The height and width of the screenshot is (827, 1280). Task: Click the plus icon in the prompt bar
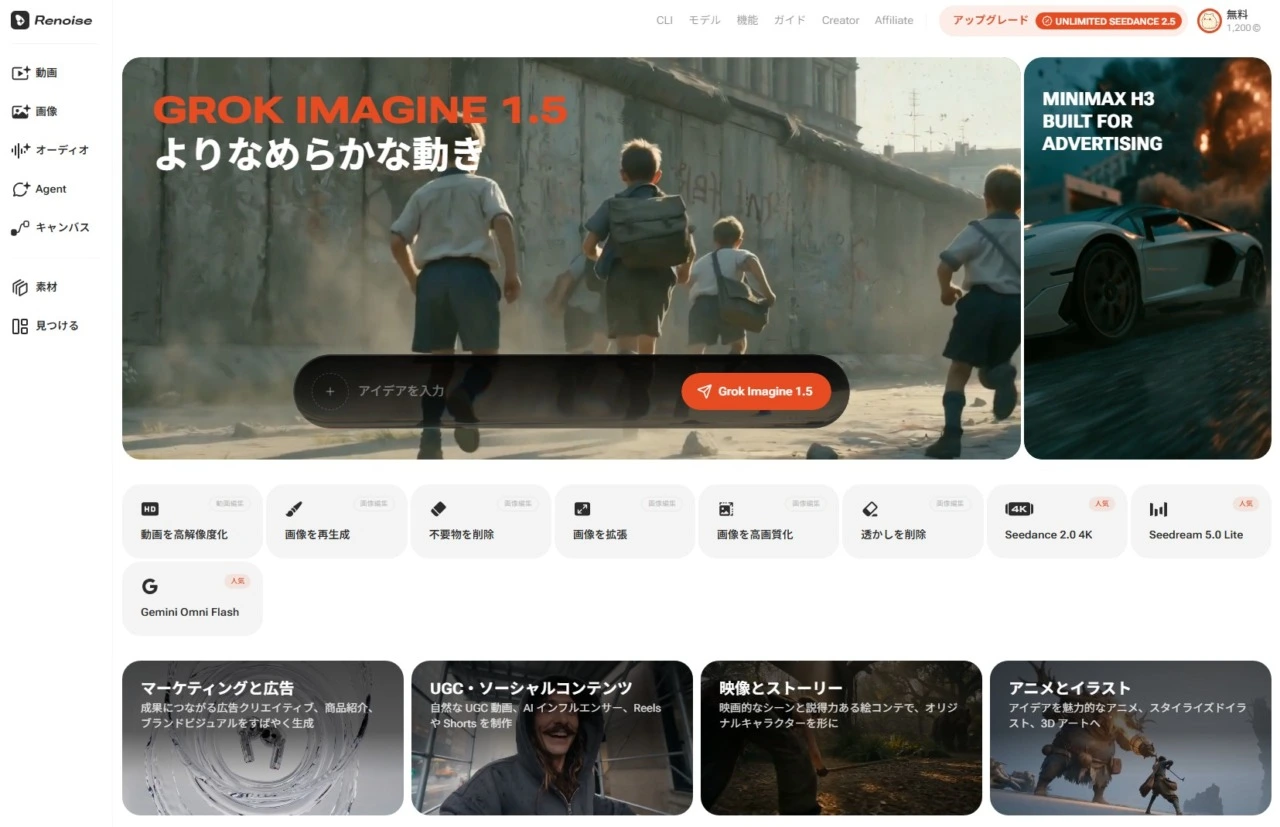[330, 391]
